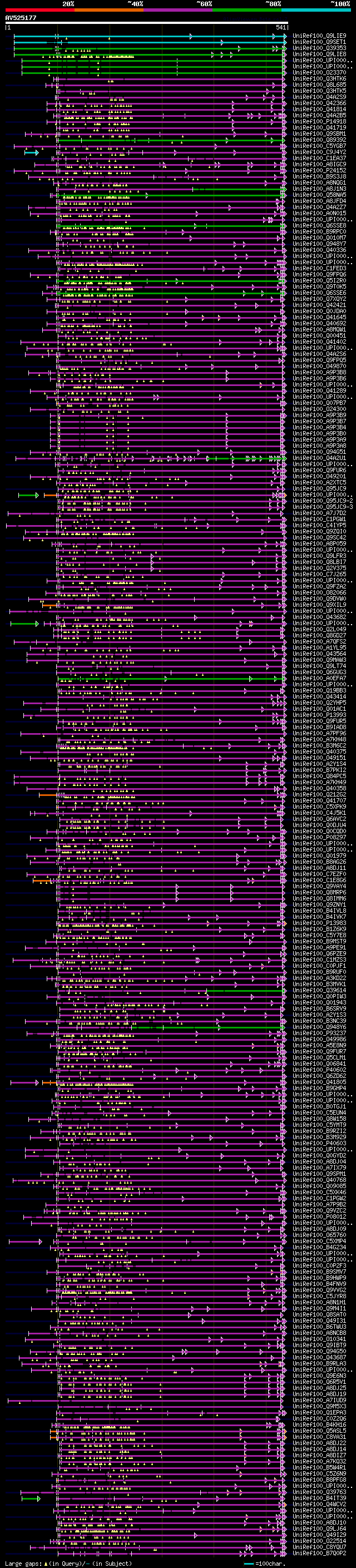Select hit label UniRef100_O24300
Image resolution: width=356 pixels, height=1568 pixels.
pos(319,409)
